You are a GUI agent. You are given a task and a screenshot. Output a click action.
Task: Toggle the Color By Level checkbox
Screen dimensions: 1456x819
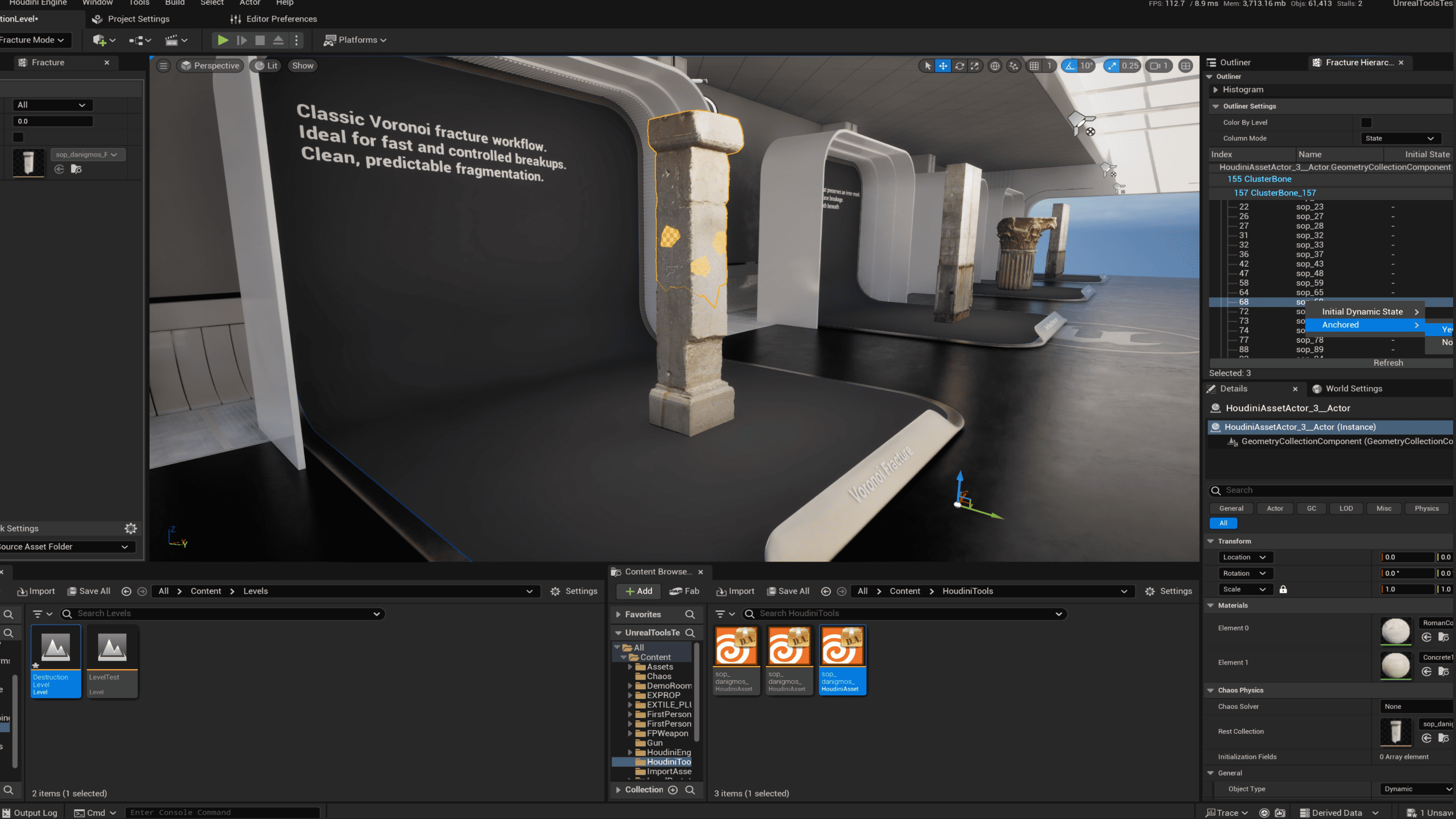1366,123
